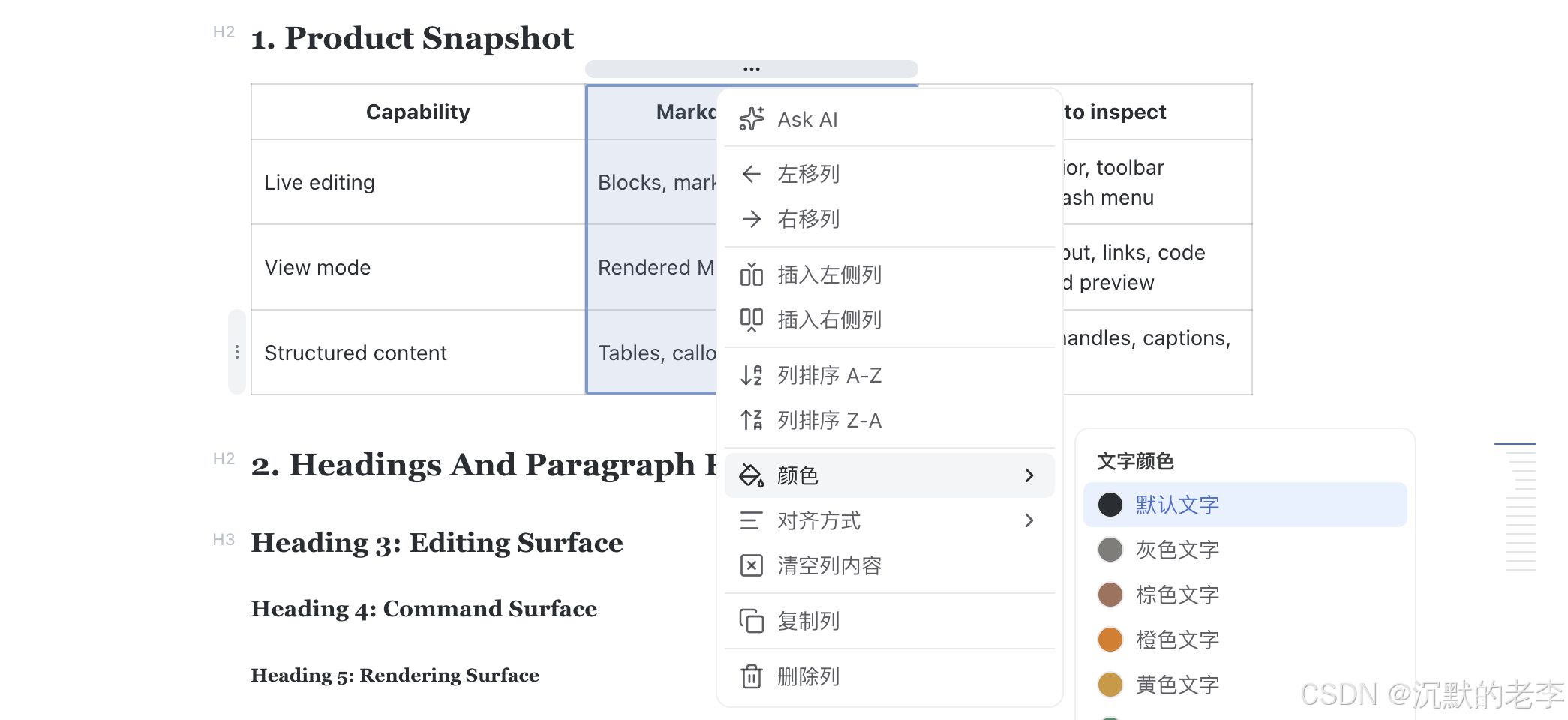Click the H2 label beside Product Snapshot
This screenshot has width=1568, height=720.
coord(224,32)
